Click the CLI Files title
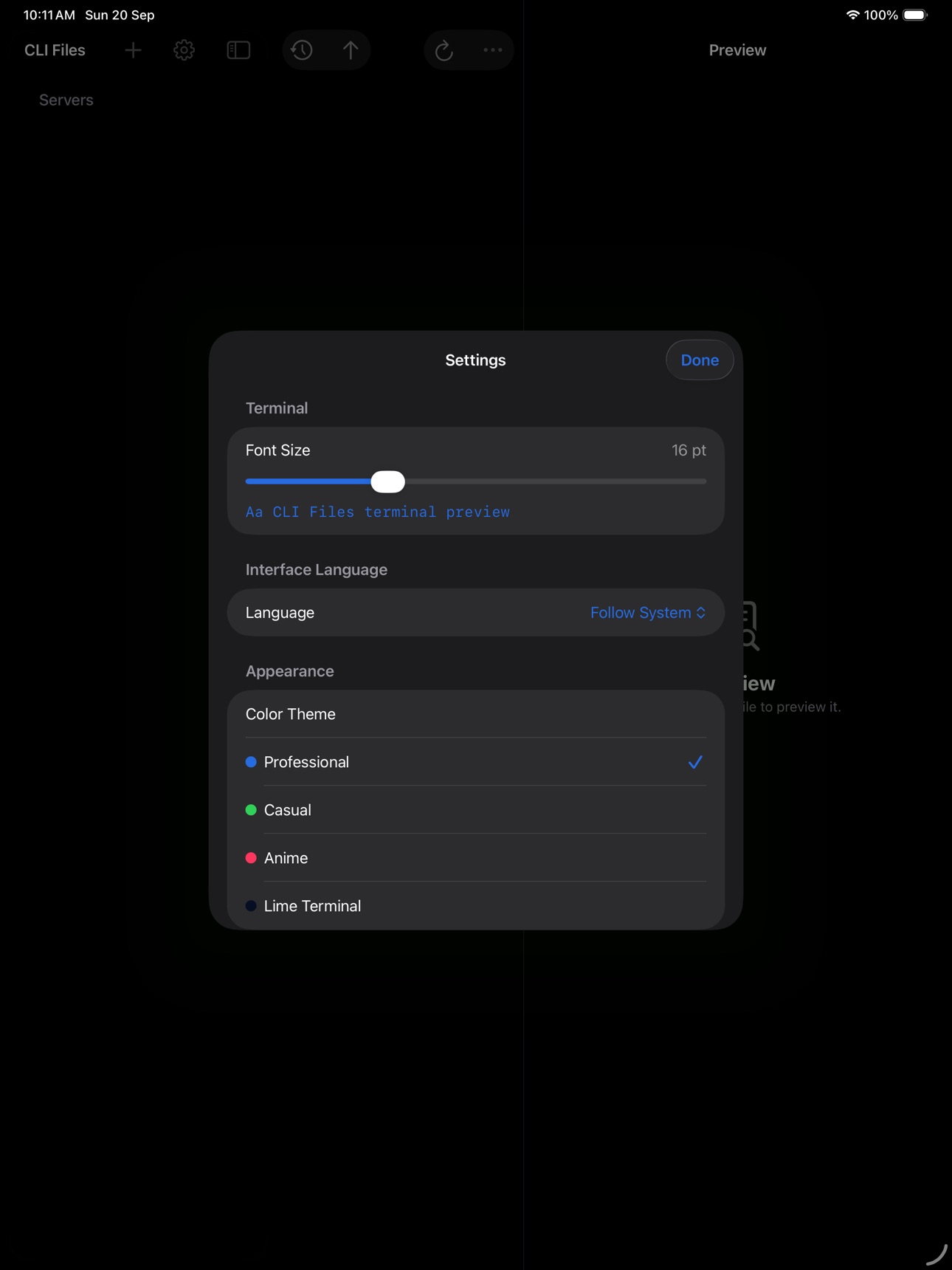 55,50
